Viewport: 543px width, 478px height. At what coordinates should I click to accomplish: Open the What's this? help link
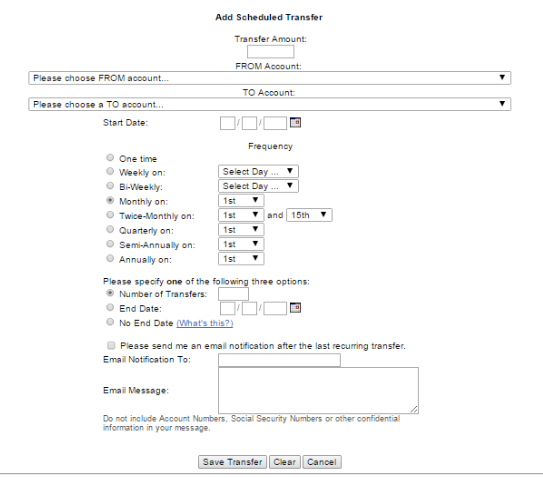pos(205,323)
